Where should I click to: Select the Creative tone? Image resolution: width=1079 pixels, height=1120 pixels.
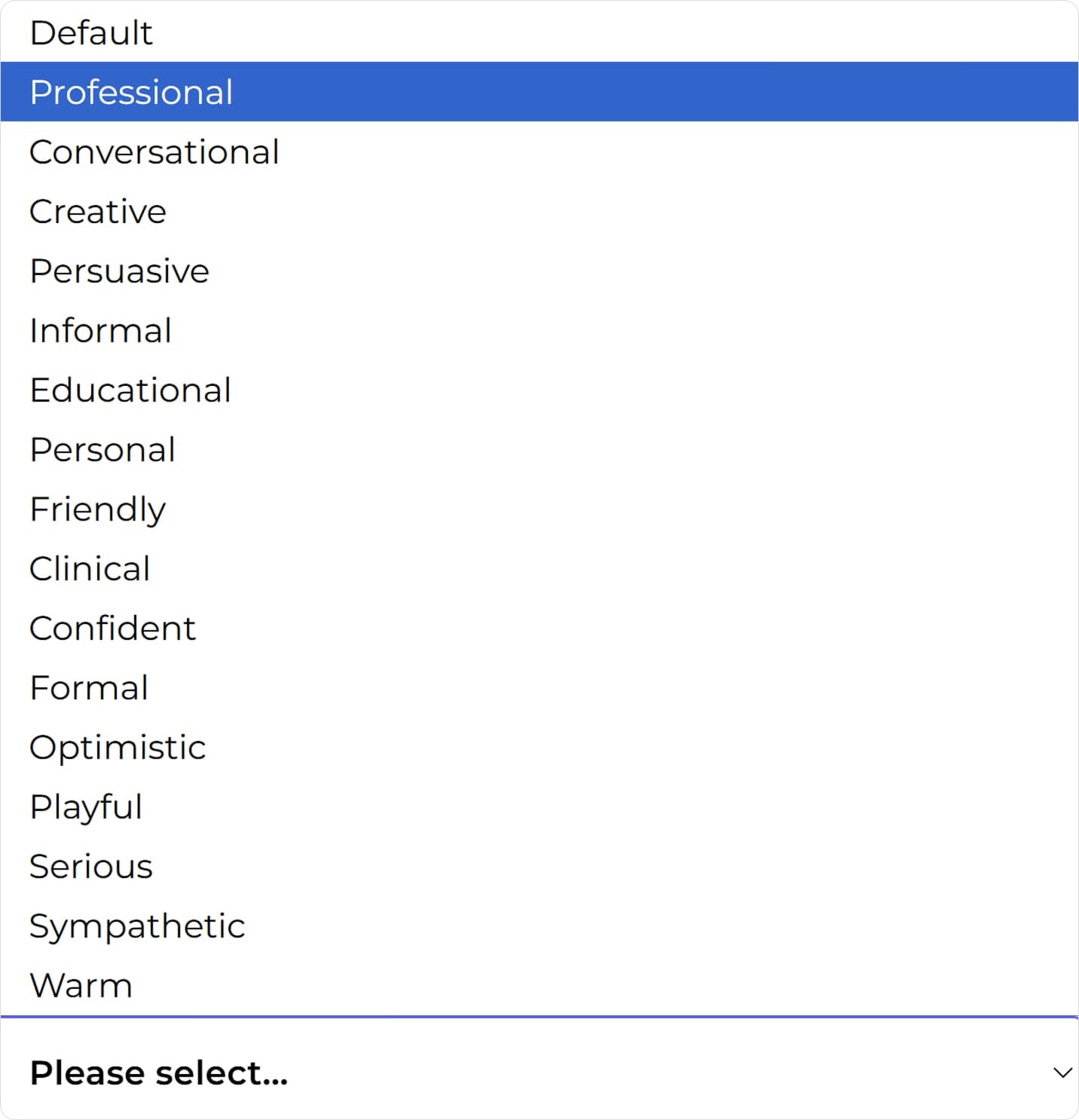click(x=98, y=212)
